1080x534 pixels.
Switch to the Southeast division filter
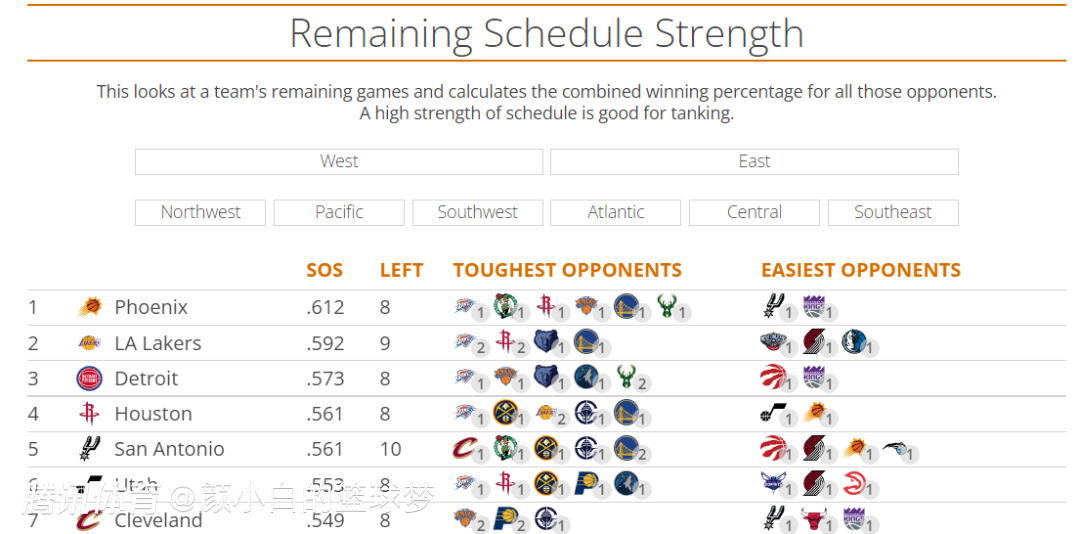pyautogui.click(x=893, y=212)
